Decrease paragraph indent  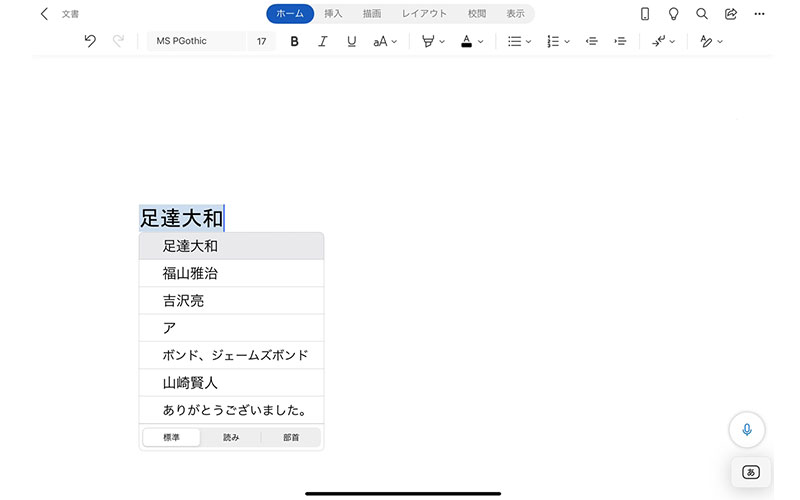click(591, 41)
